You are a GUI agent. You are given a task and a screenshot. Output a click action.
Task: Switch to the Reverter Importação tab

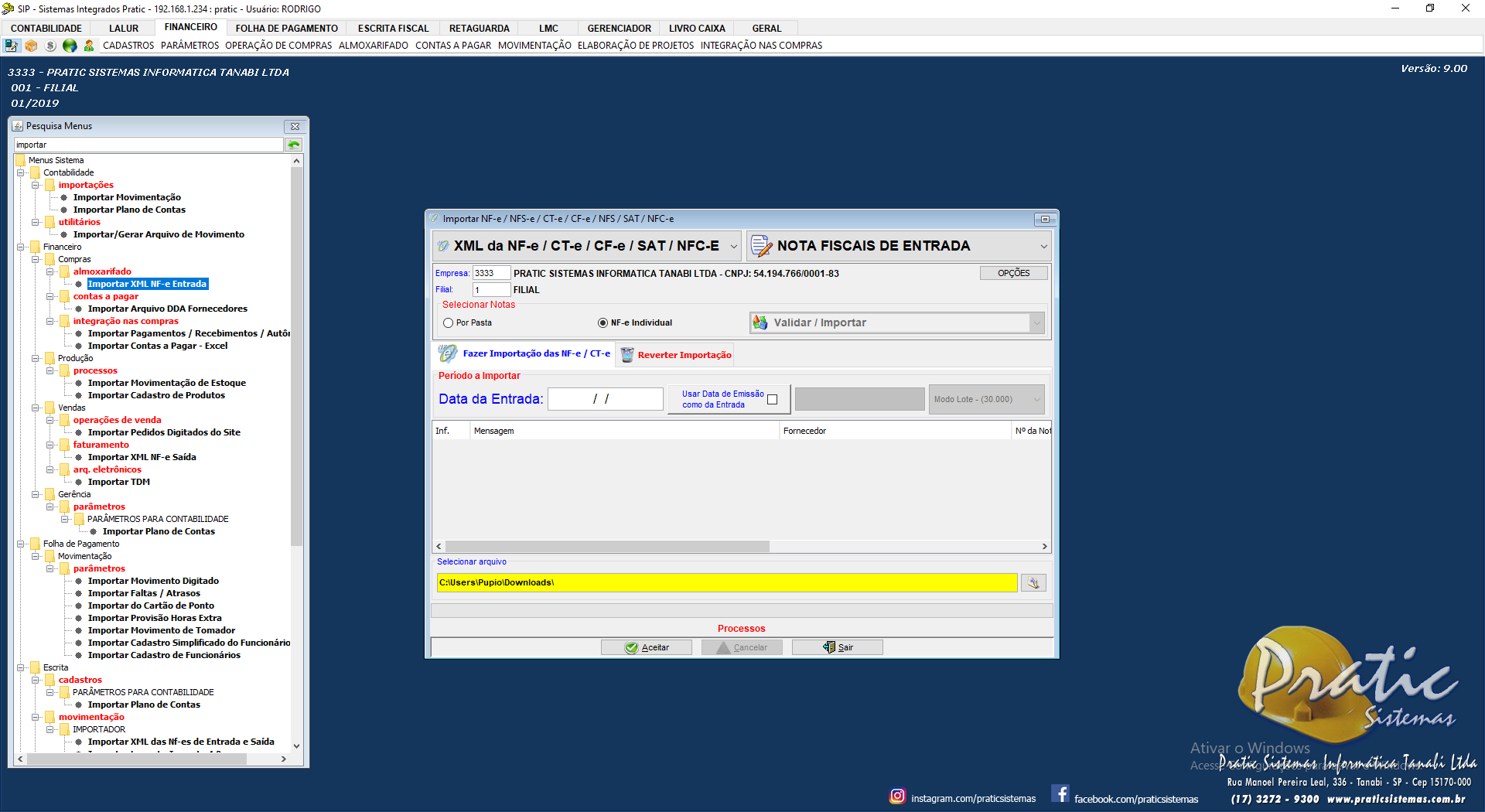(676, 355)
